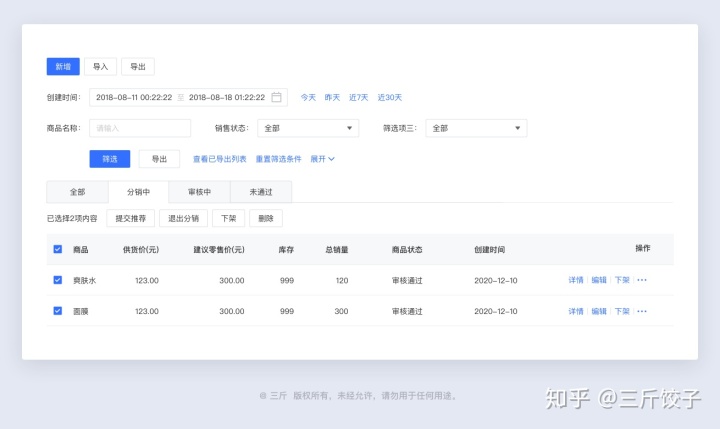Select the 近30天 quick date link
The image size is (720, 429).
pos(390,97)
